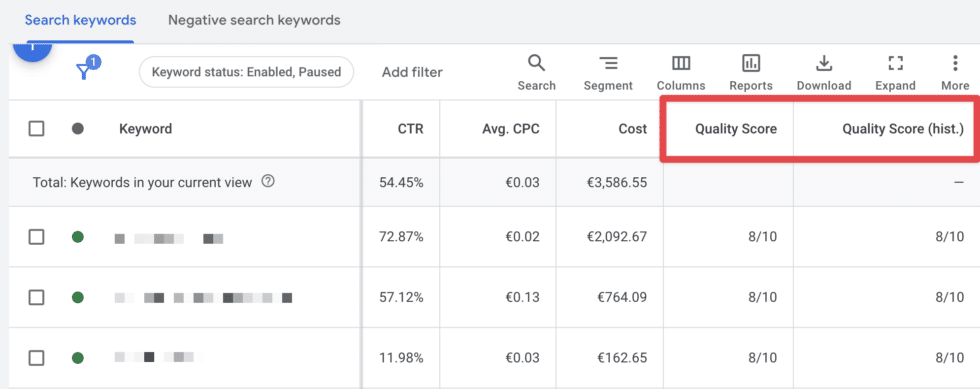Click the cost value €2,092.67

pos(616,237)
